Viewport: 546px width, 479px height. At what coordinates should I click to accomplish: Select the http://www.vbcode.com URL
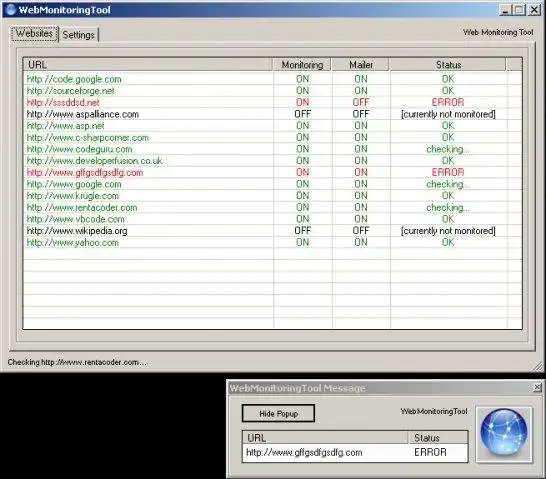coord(76,219)
